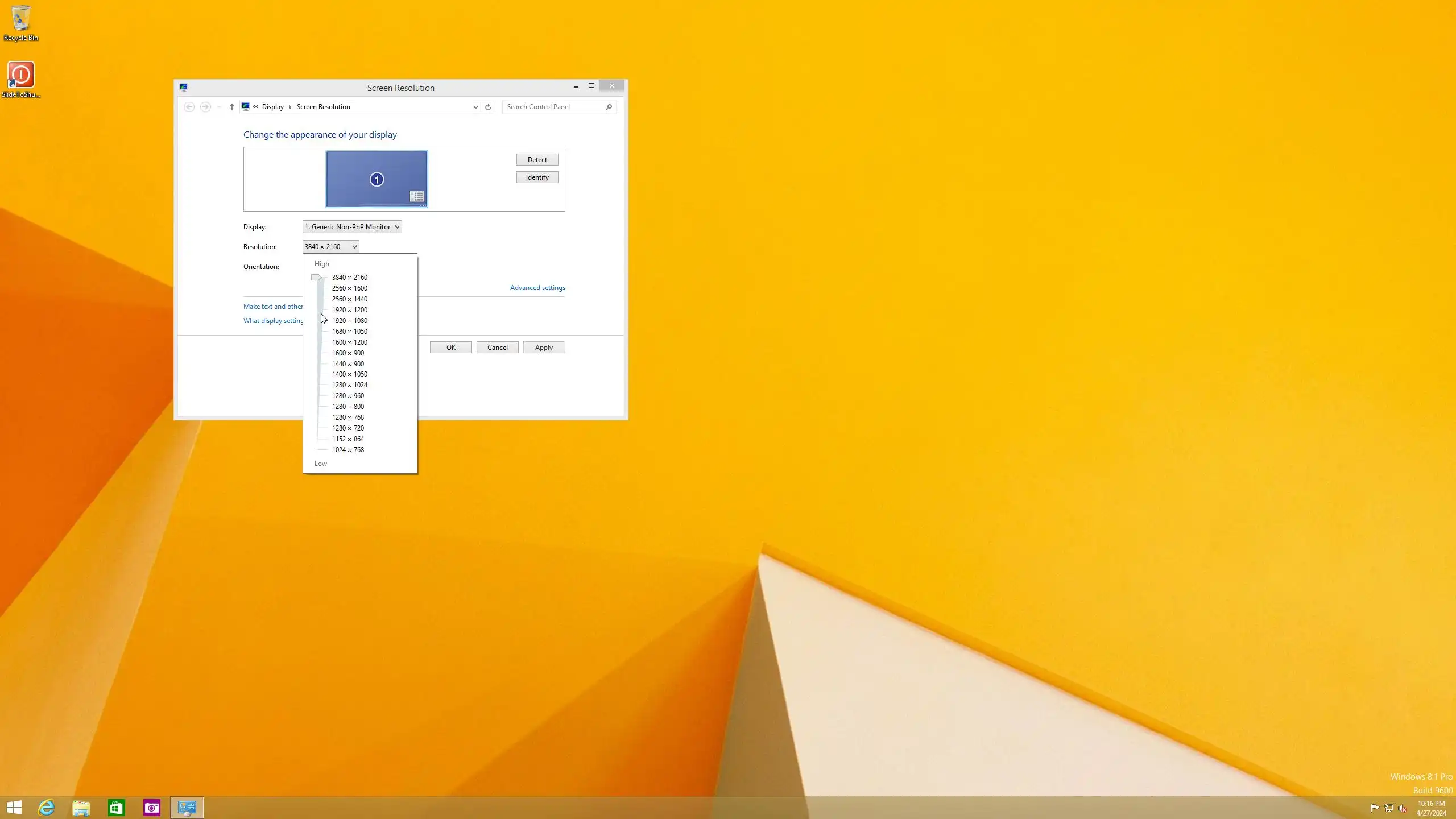The width and height of the screenshot is (1456, 819).
Task: Click the Start button
Action: (14, 808)
